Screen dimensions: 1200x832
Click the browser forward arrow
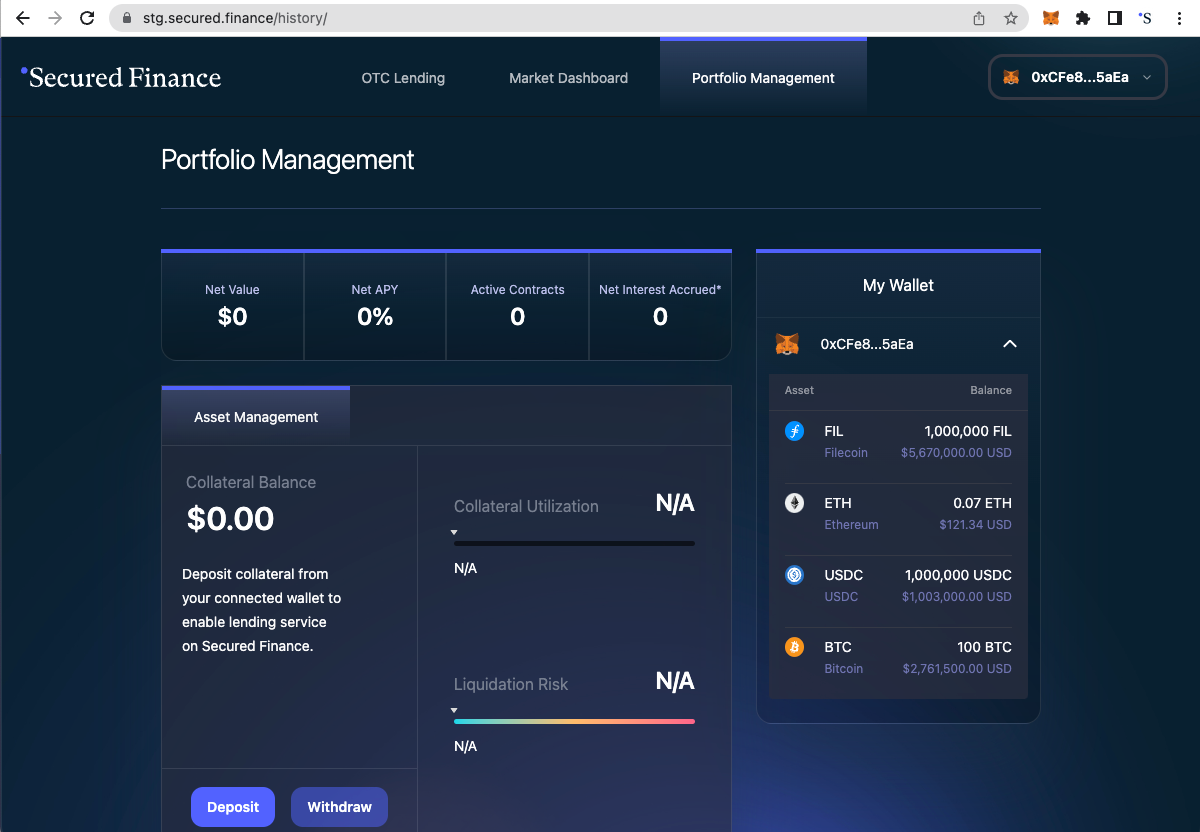click(55, 18)
